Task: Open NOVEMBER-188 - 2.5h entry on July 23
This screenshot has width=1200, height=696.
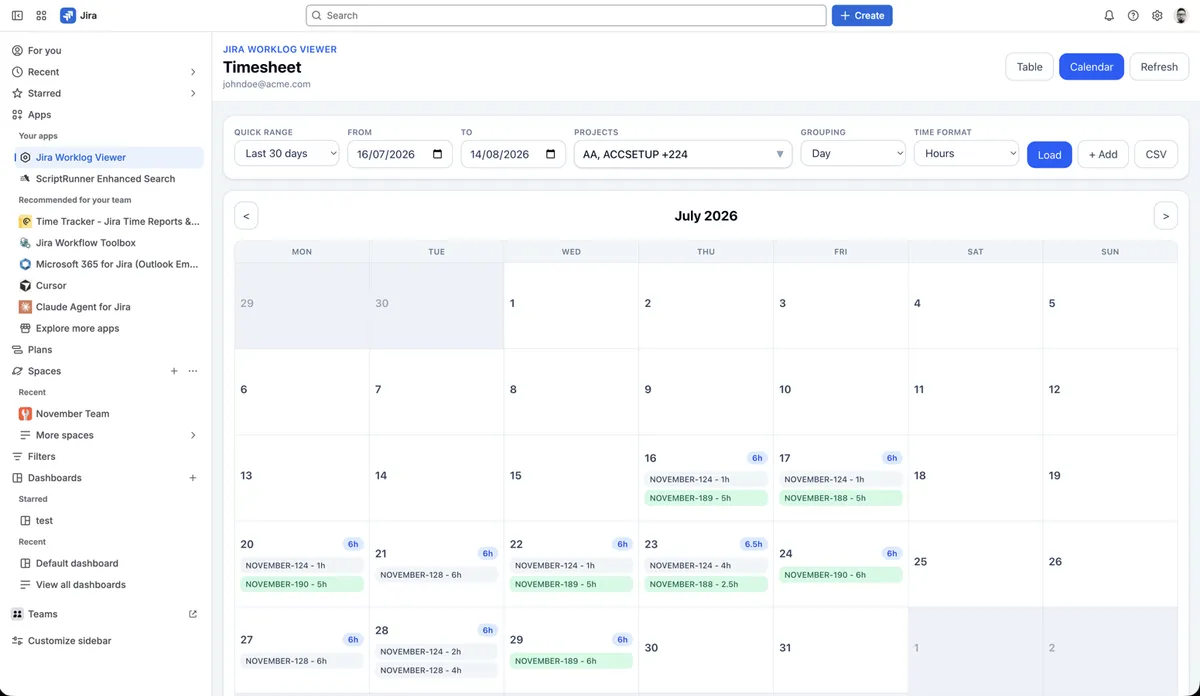Action: (x=705, y=584)
